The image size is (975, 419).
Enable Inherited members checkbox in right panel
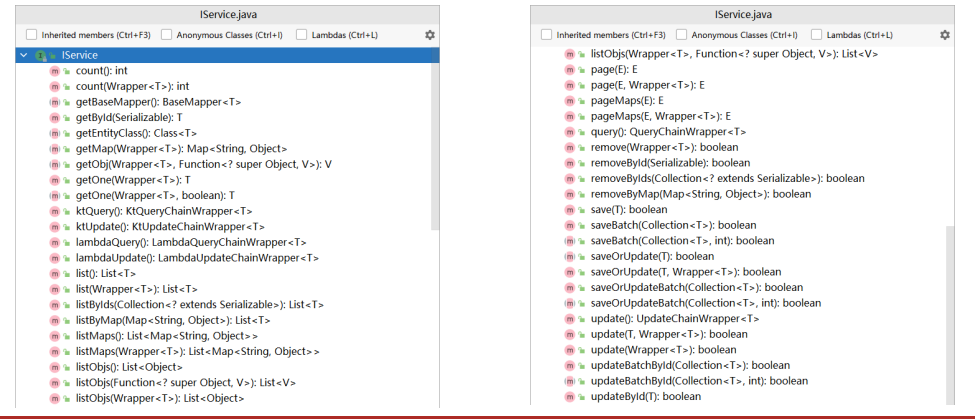coord(546,35)
